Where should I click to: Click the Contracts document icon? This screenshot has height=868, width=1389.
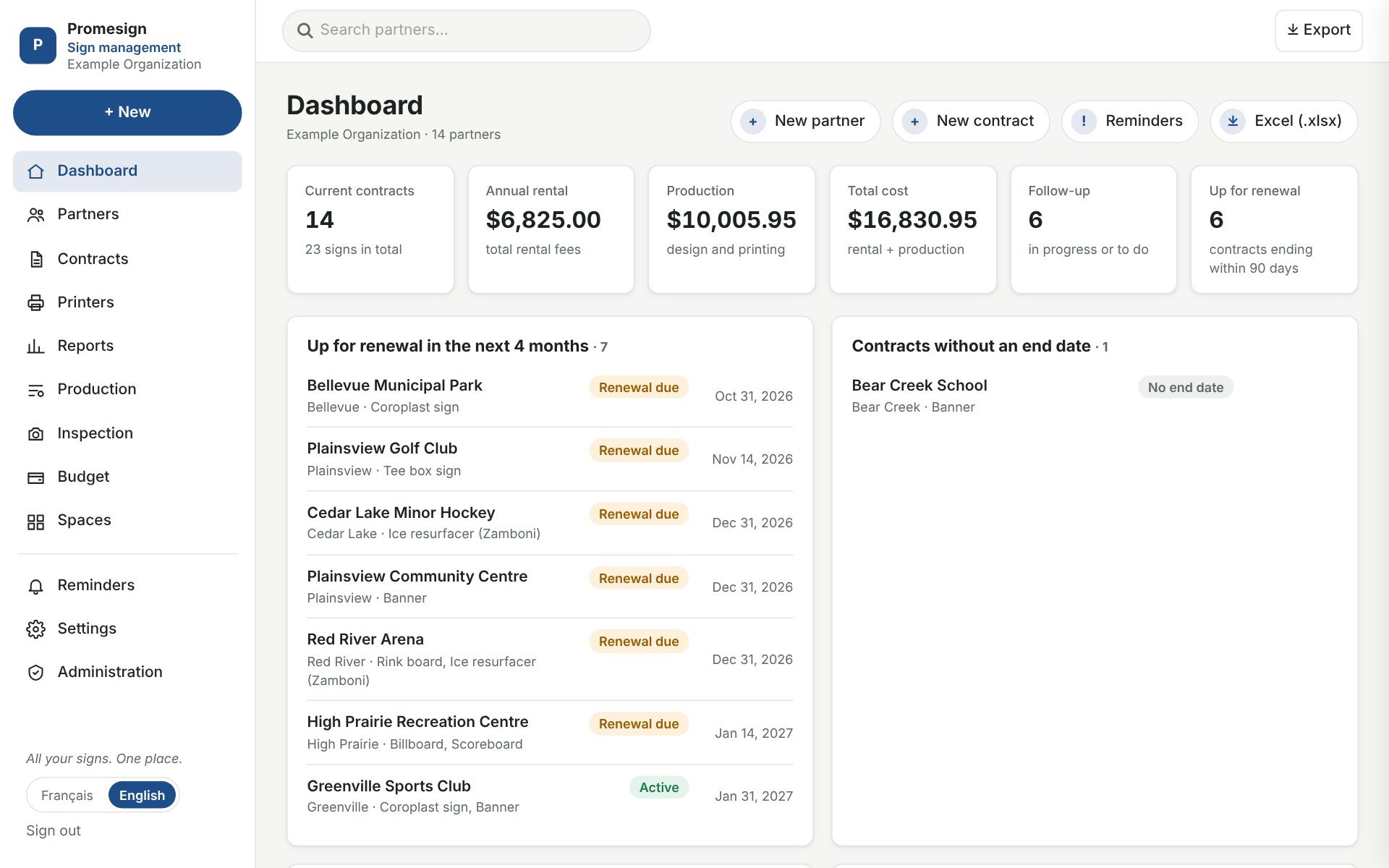[x=35, y=259]
